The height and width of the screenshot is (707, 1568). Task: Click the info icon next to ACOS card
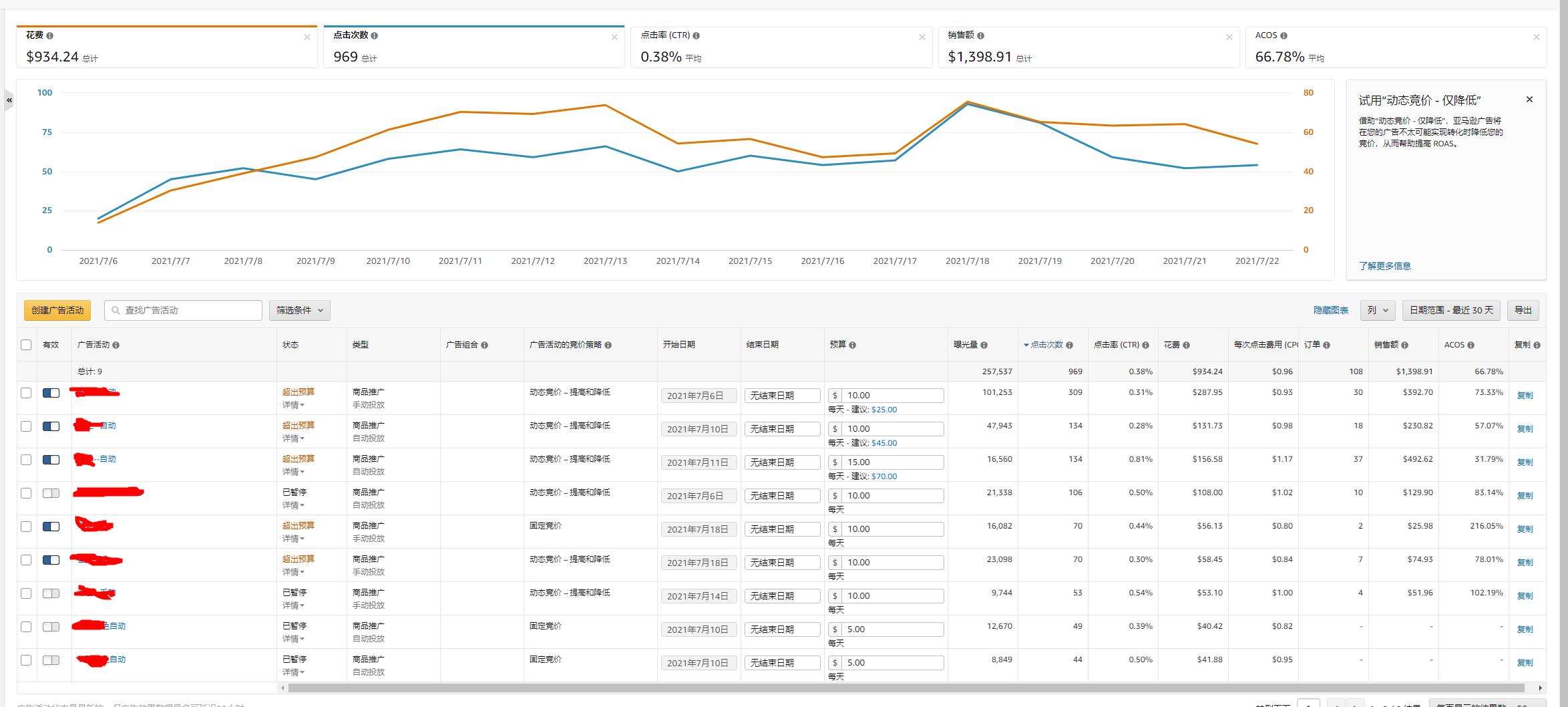pyautogui.click(x=1284, y=36)
